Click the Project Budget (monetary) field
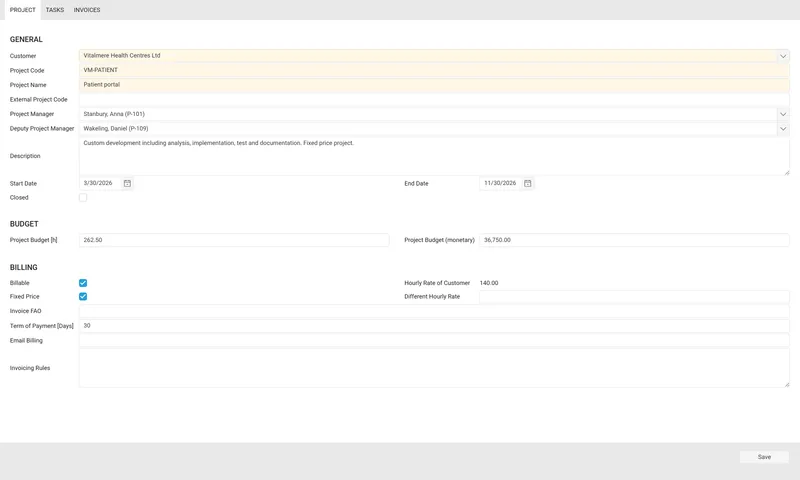The height and width of the screenshot is (480, 800). point(634,240)
